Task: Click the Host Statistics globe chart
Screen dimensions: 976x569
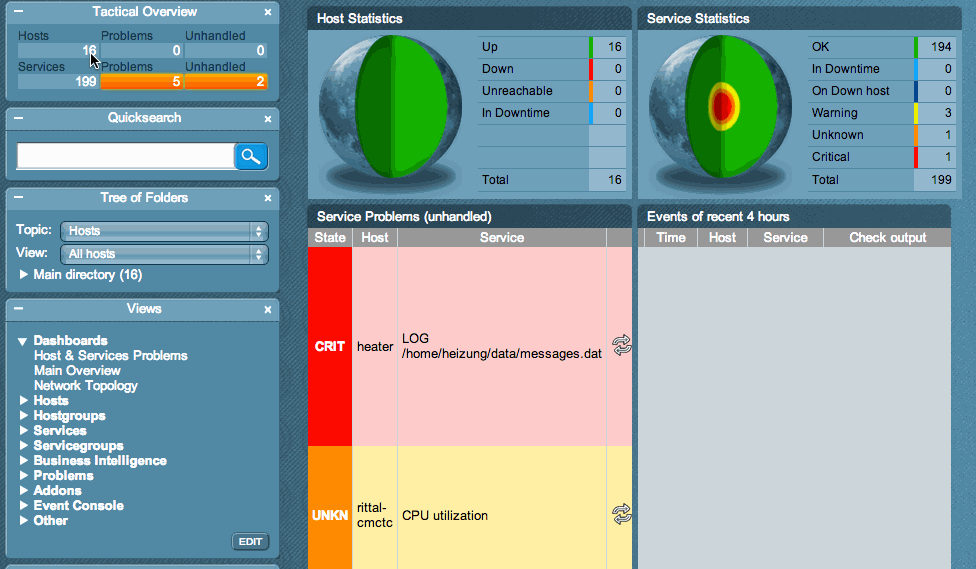Action: point(390,107)
